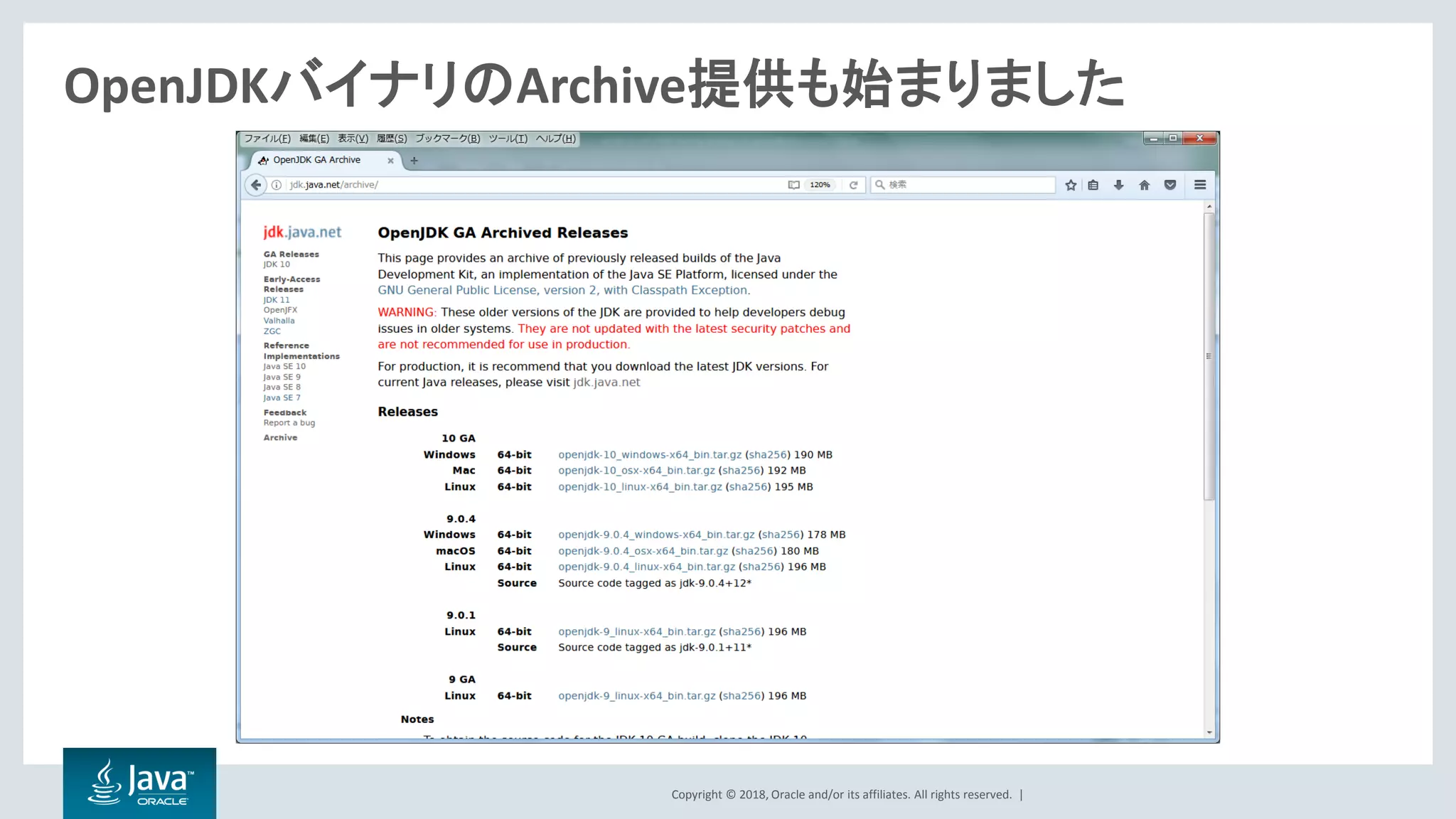1456x819 pixels.
Task: Open a new tab with the plus icon
Action: pos(414,161)
